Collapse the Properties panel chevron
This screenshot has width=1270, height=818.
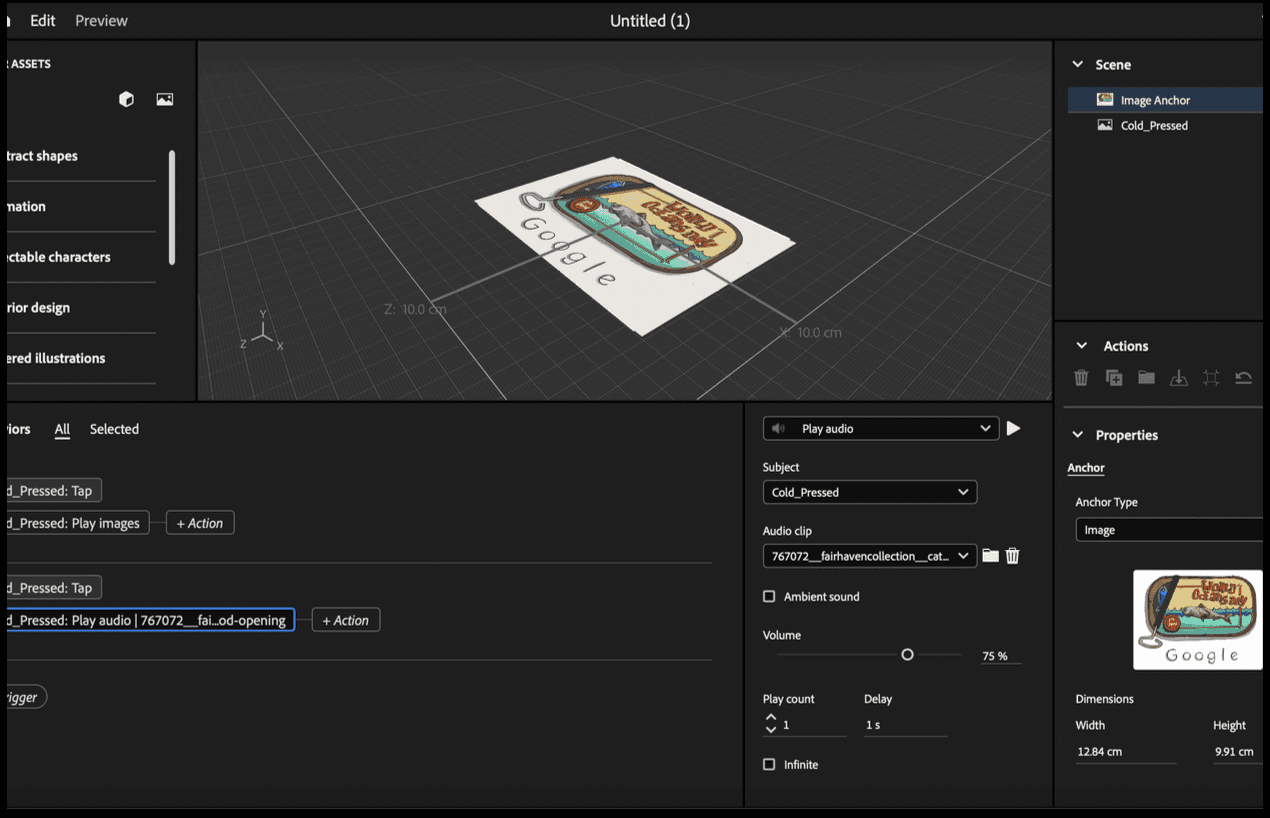click(1078, 435)
